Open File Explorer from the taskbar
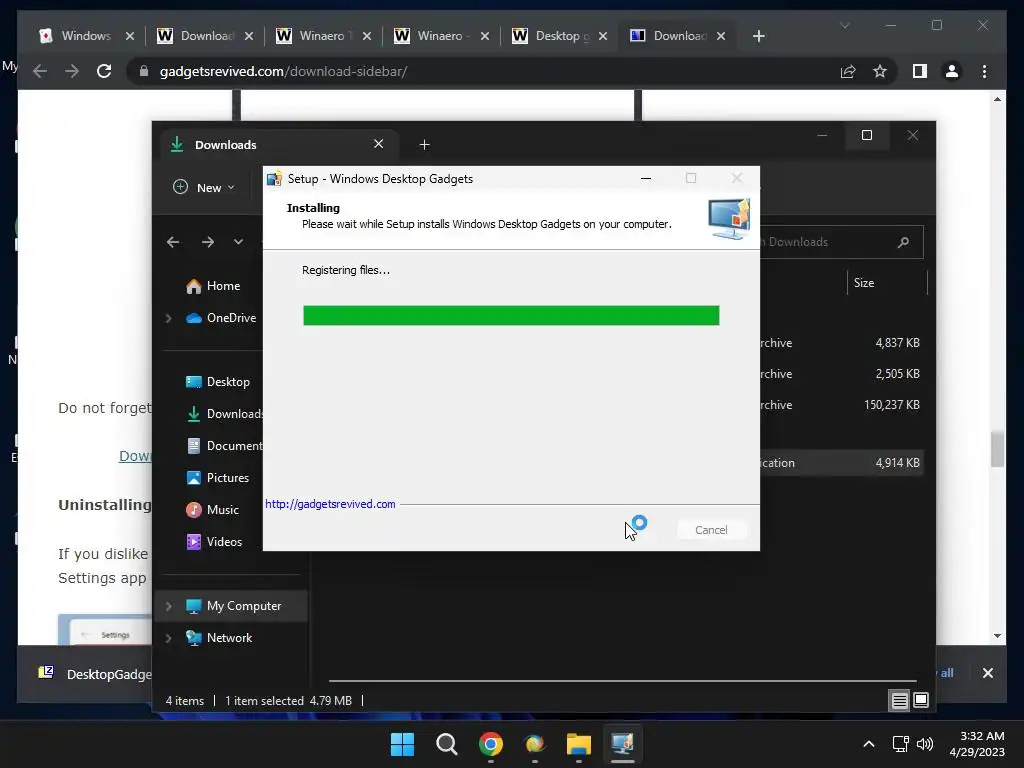Viewport: 1024px width, 768px height. pos(579,744)
